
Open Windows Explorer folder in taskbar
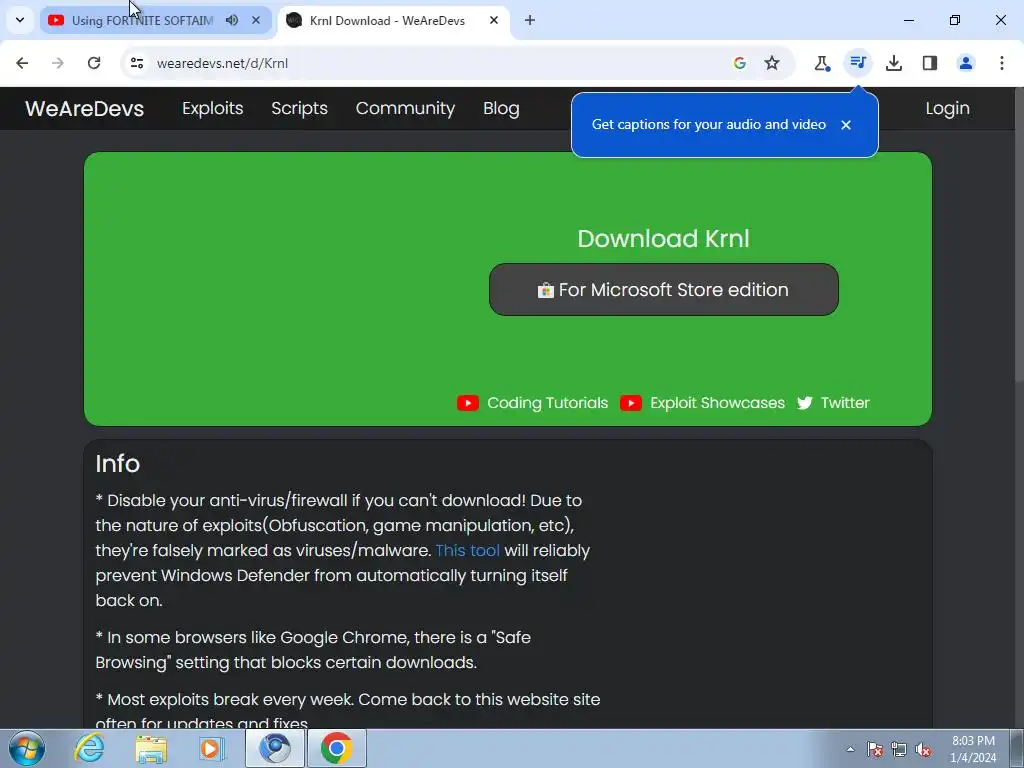pyautogui.click(x=151, y=749)
